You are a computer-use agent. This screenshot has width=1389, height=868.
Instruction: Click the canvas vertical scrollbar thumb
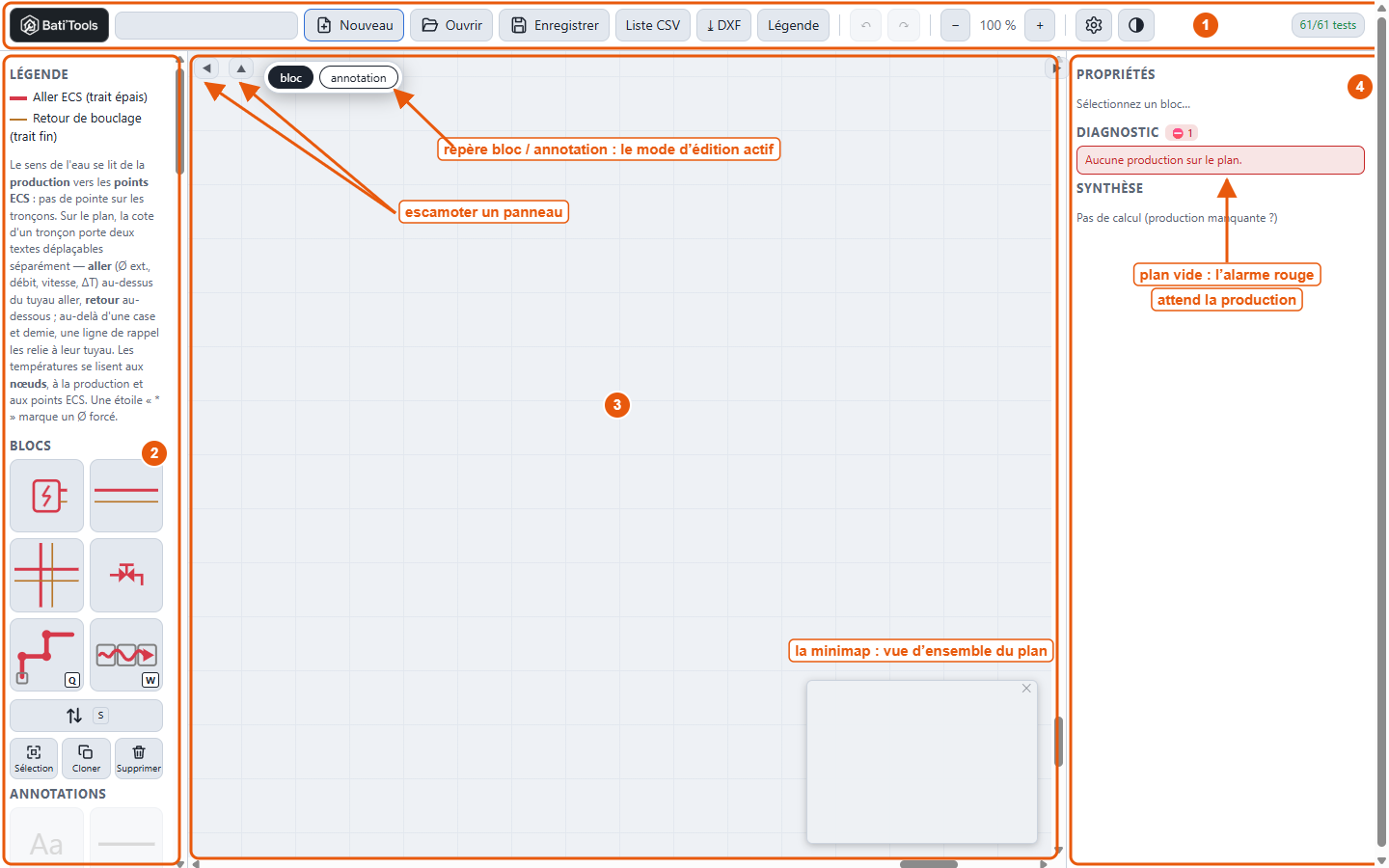pos(1059,742)
